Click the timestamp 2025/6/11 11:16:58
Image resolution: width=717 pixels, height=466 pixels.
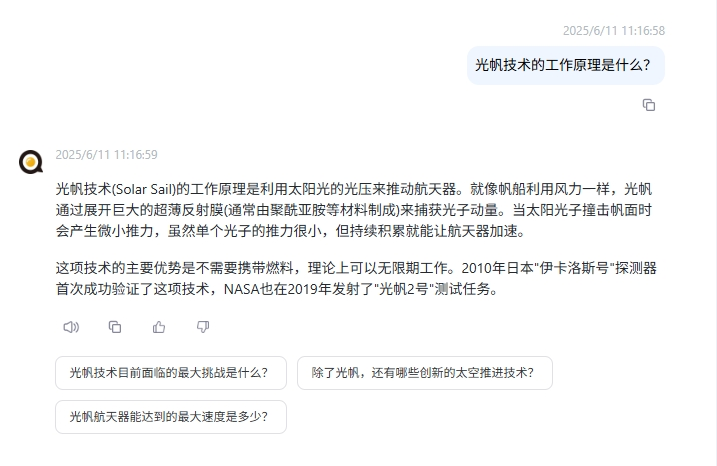614,31
